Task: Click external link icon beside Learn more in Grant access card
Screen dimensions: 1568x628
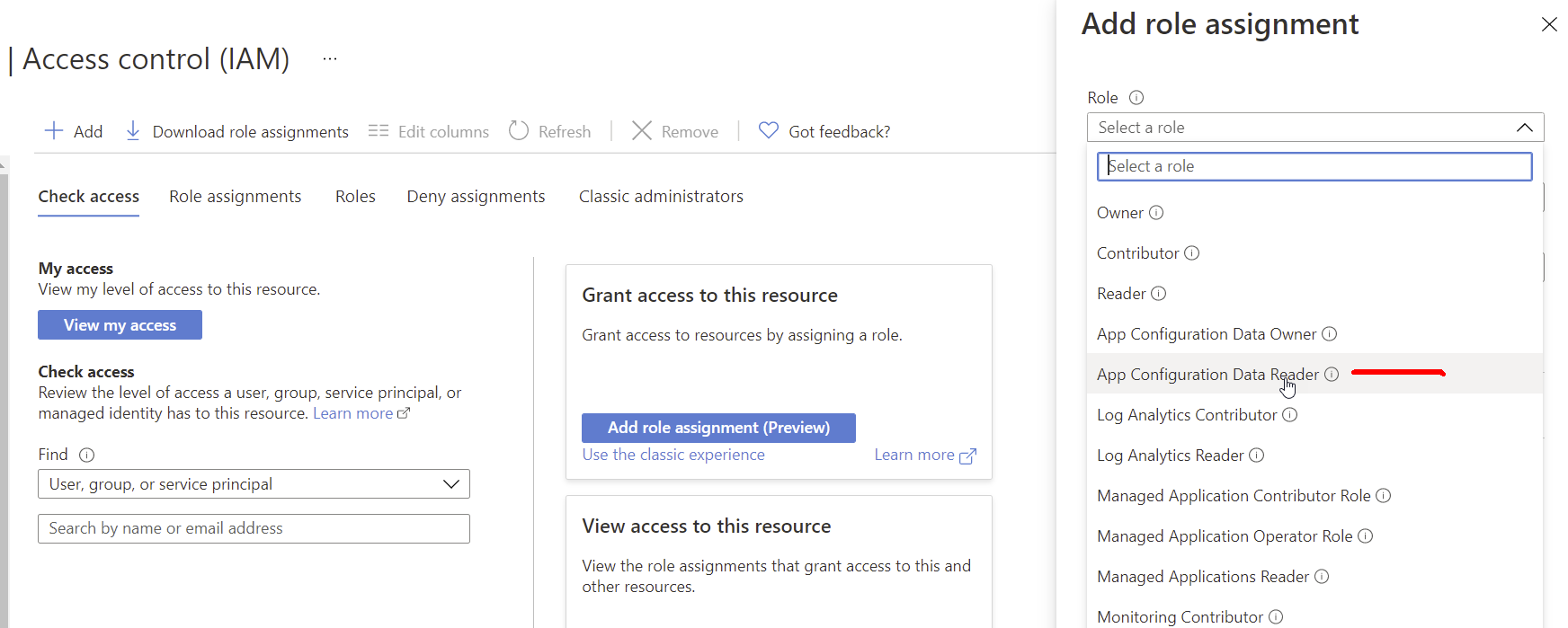Action: (x=968, y=456)
